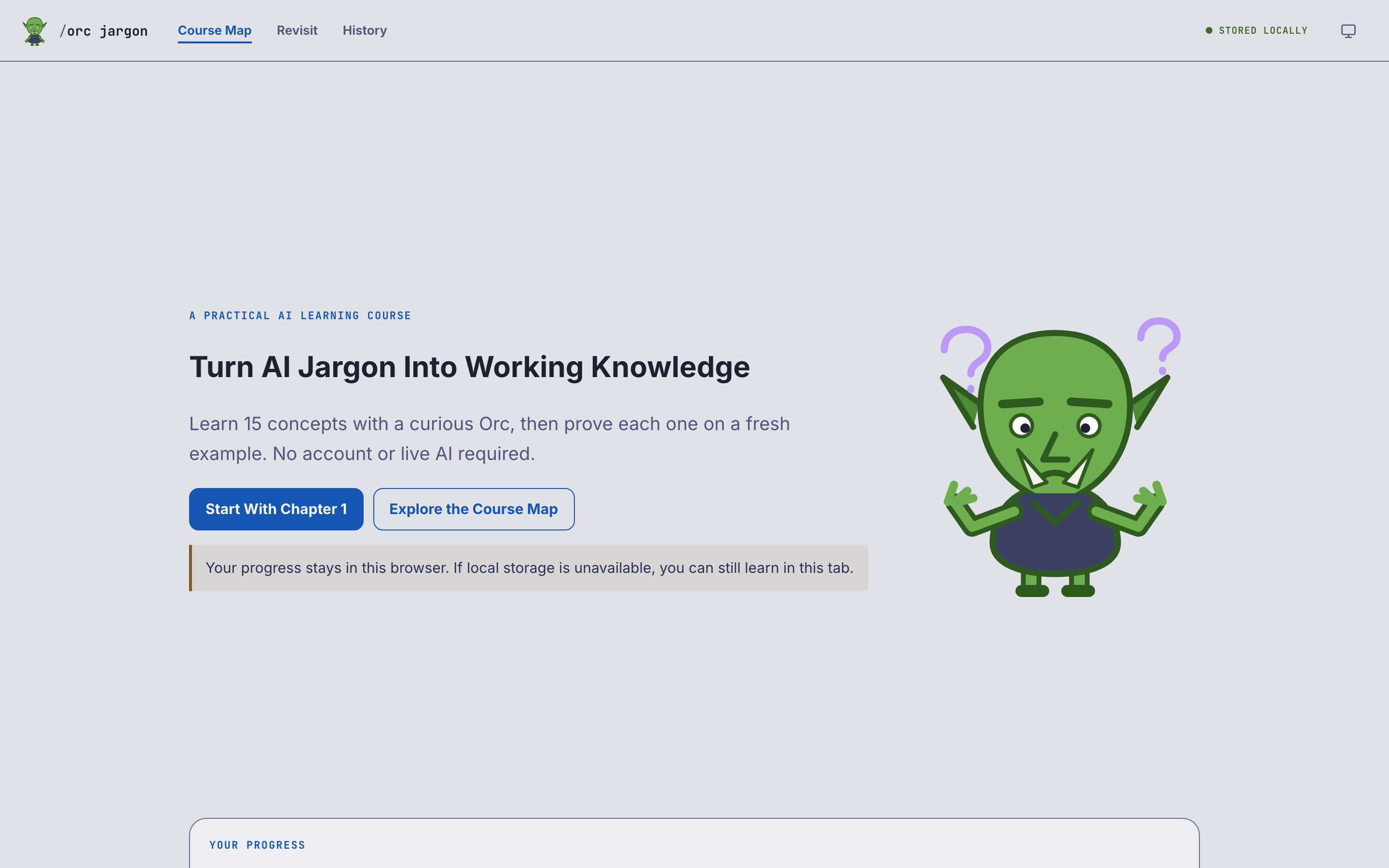Viewport: 1389px width, 868px height.
Task: Open the /orc jargon home link
Action: (104, 31)
